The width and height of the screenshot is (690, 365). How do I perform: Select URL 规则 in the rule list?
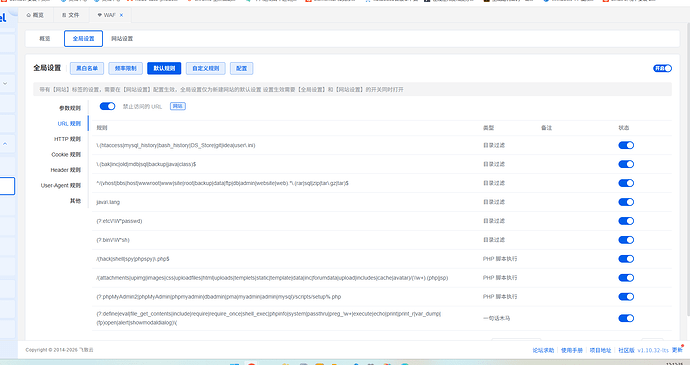coord(69,124)
